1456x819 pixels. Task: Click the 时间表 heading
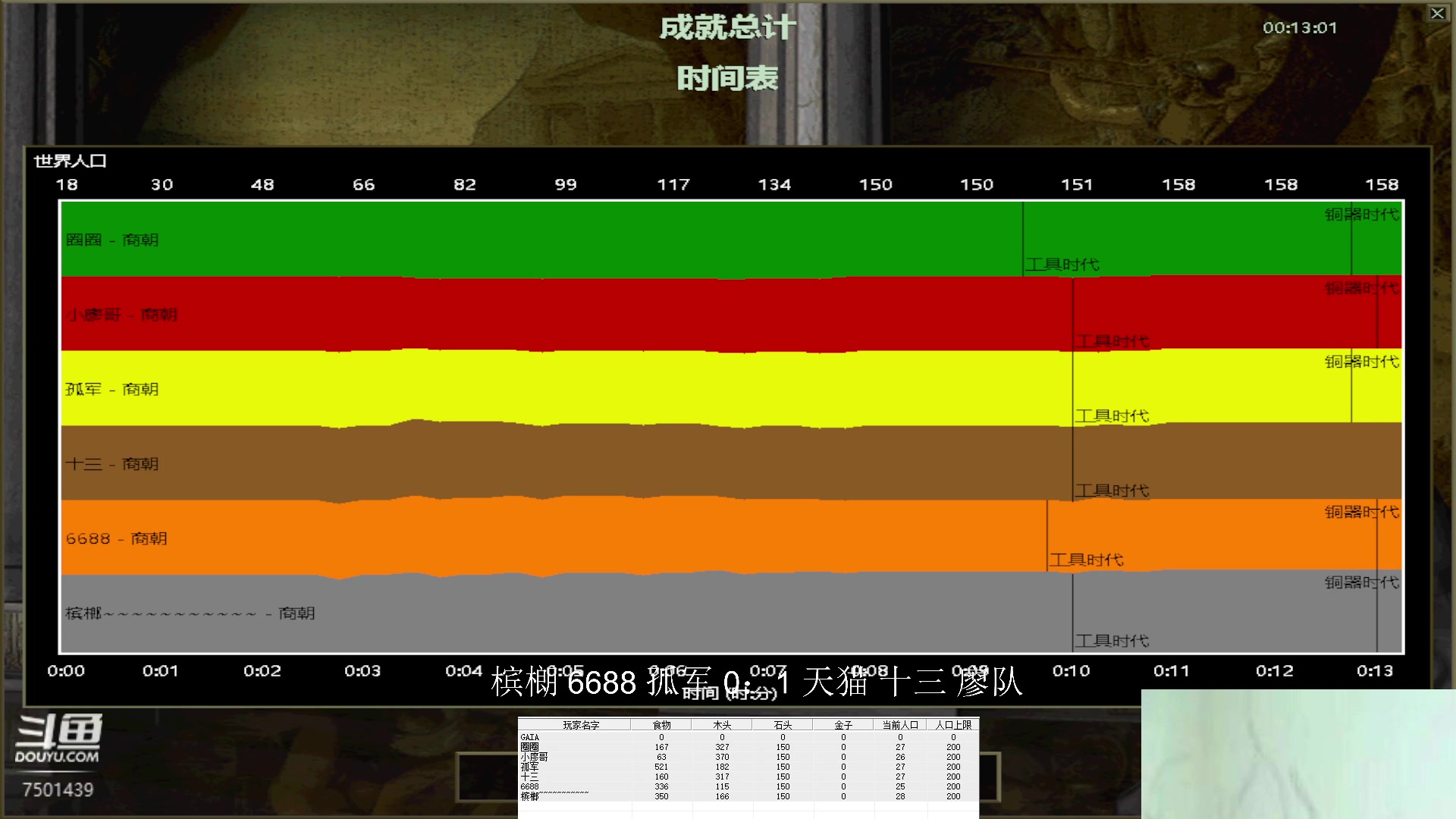pyautogui.click(x=728, y=78)
